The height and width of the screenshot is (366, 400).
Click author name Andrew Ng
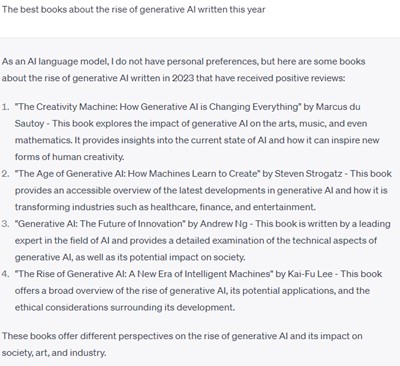[x=224, y=224]
